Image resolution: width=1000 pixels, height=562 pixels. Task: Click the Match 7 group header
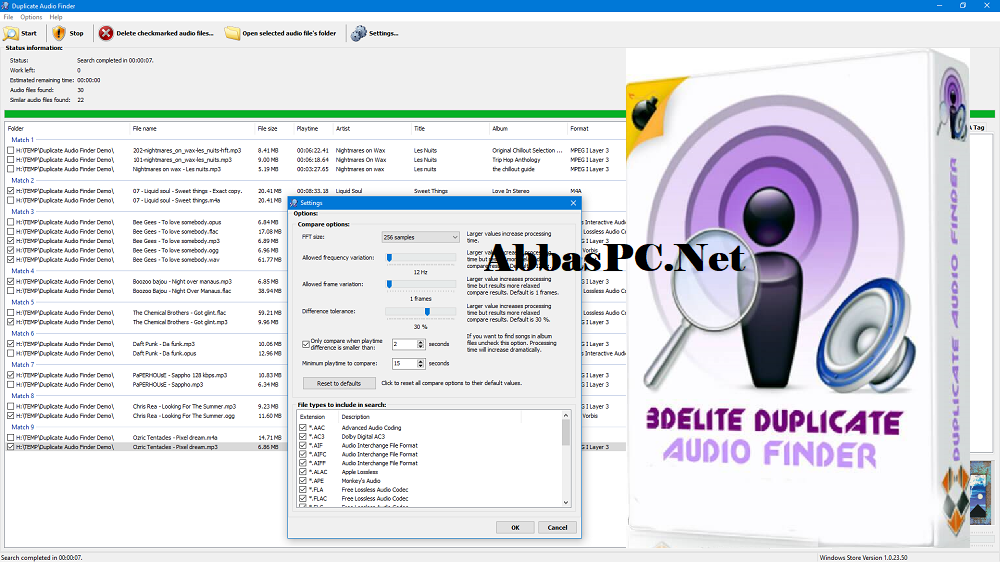point(22,365)
